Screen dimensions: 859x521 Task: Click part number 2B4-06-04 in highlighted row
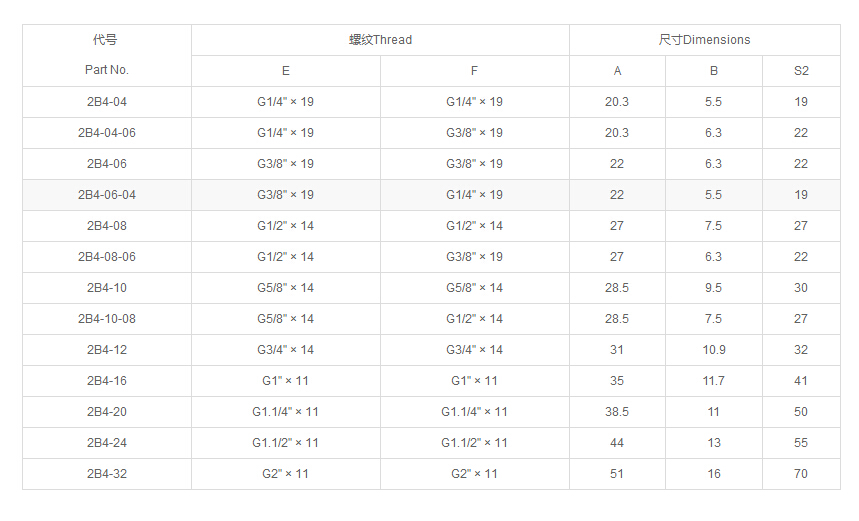[106, 195]
